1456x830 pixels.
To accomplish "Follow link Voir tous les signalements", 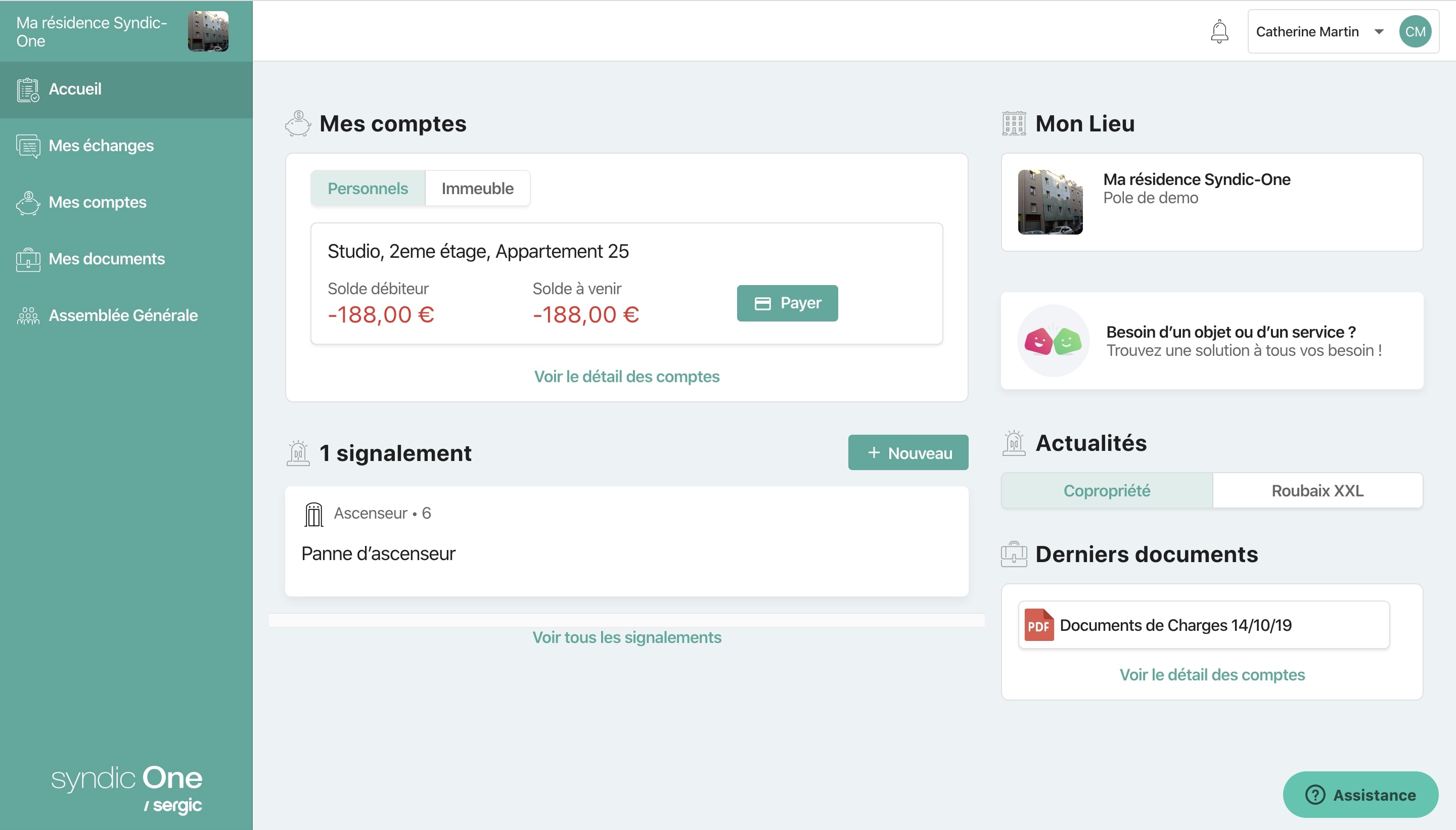I will click(x=626, y=637).
